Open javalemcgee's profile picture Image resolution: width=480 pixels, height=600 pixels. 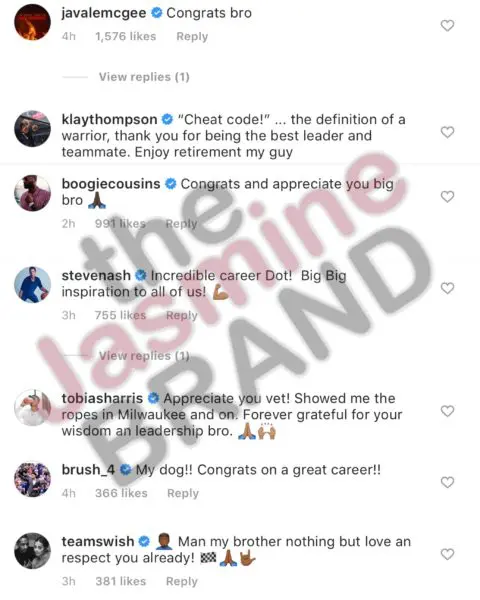click(32, 22)
